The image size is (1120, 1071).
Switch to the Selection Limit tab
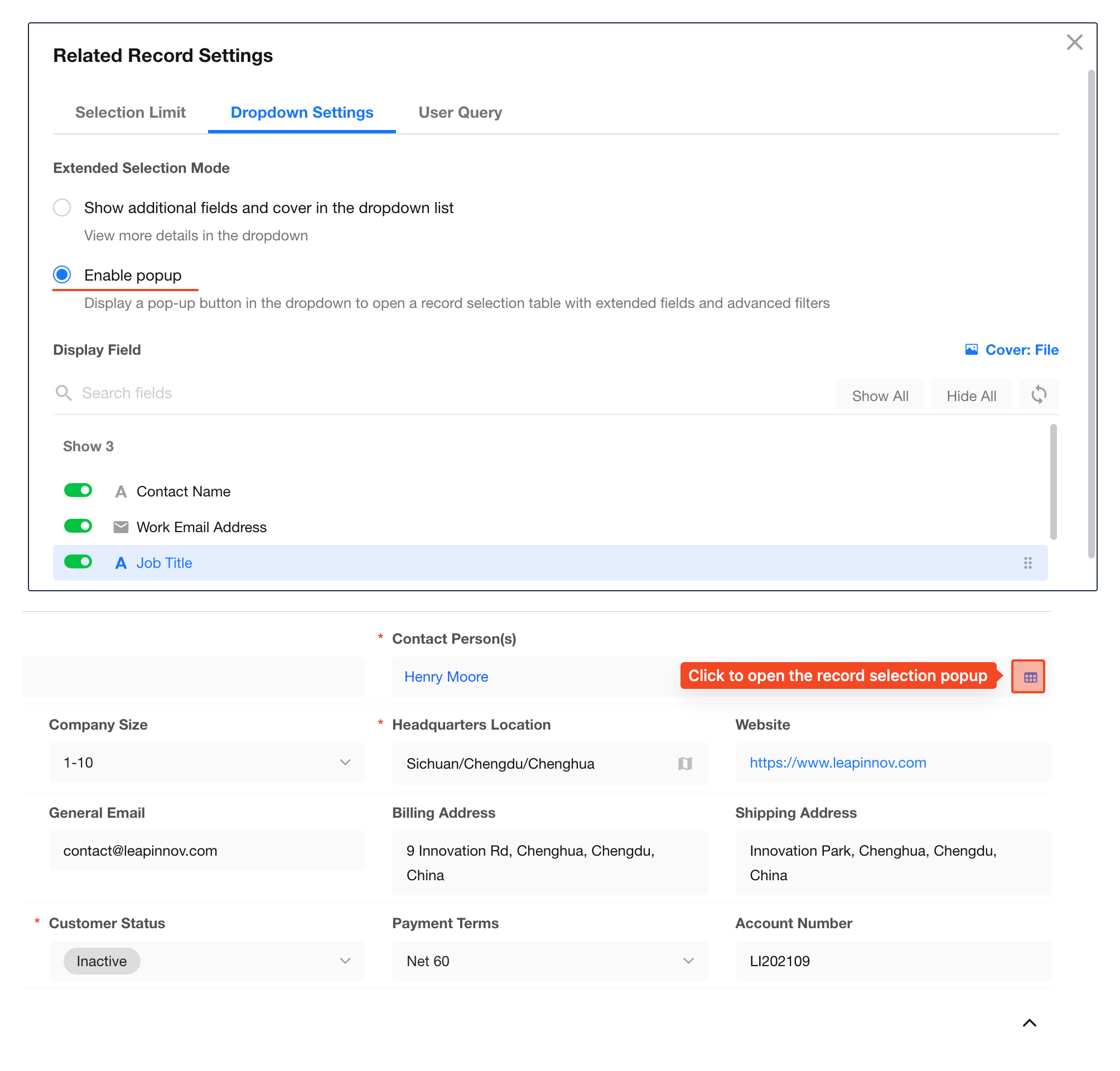click(130, 113)
